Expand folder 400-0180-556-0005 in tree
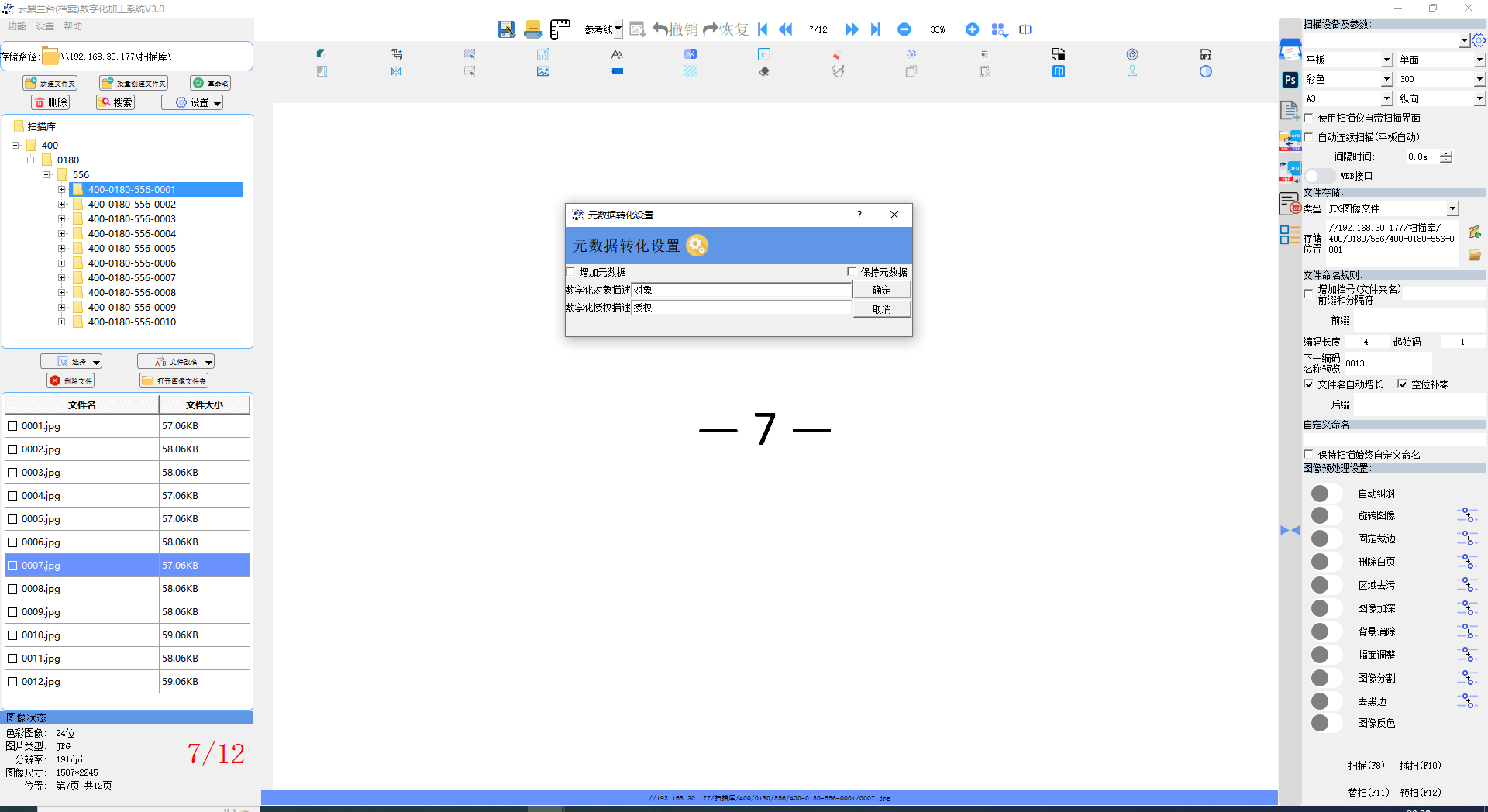Viewport: 1488px width, 812px height. [x=62, y=249]
